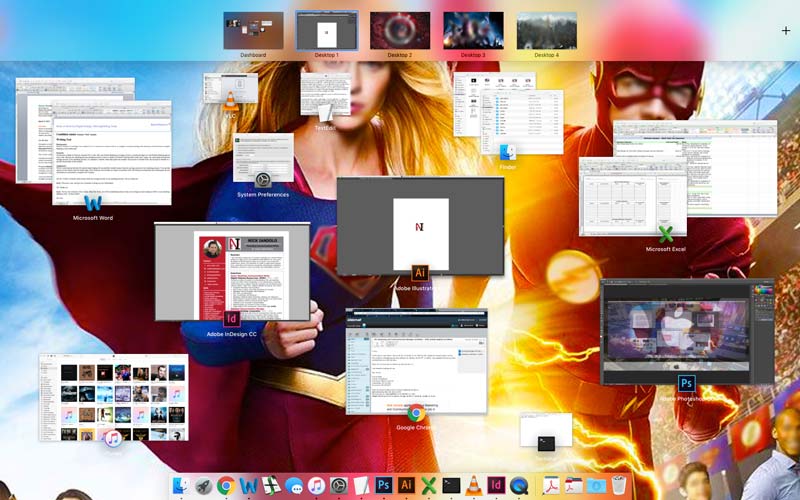Launch Launchpad rocket icon in Dock
This screenshot has width=800, height=500.
coord(203,486)
